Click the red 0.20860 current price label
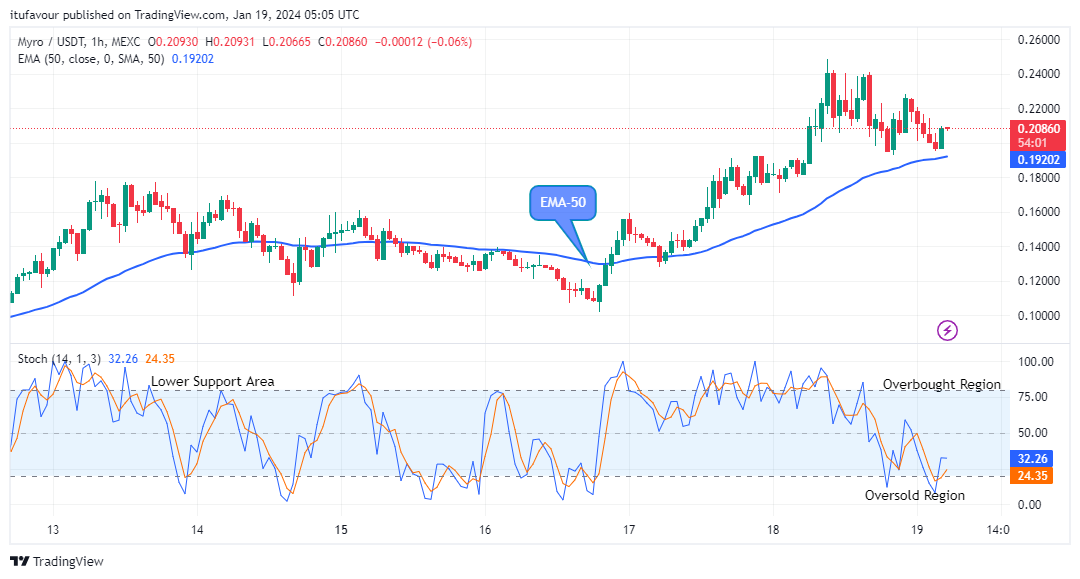The width and height of the screenshot is (1080, 579). pyautogui.click(x=1037, y=136)
